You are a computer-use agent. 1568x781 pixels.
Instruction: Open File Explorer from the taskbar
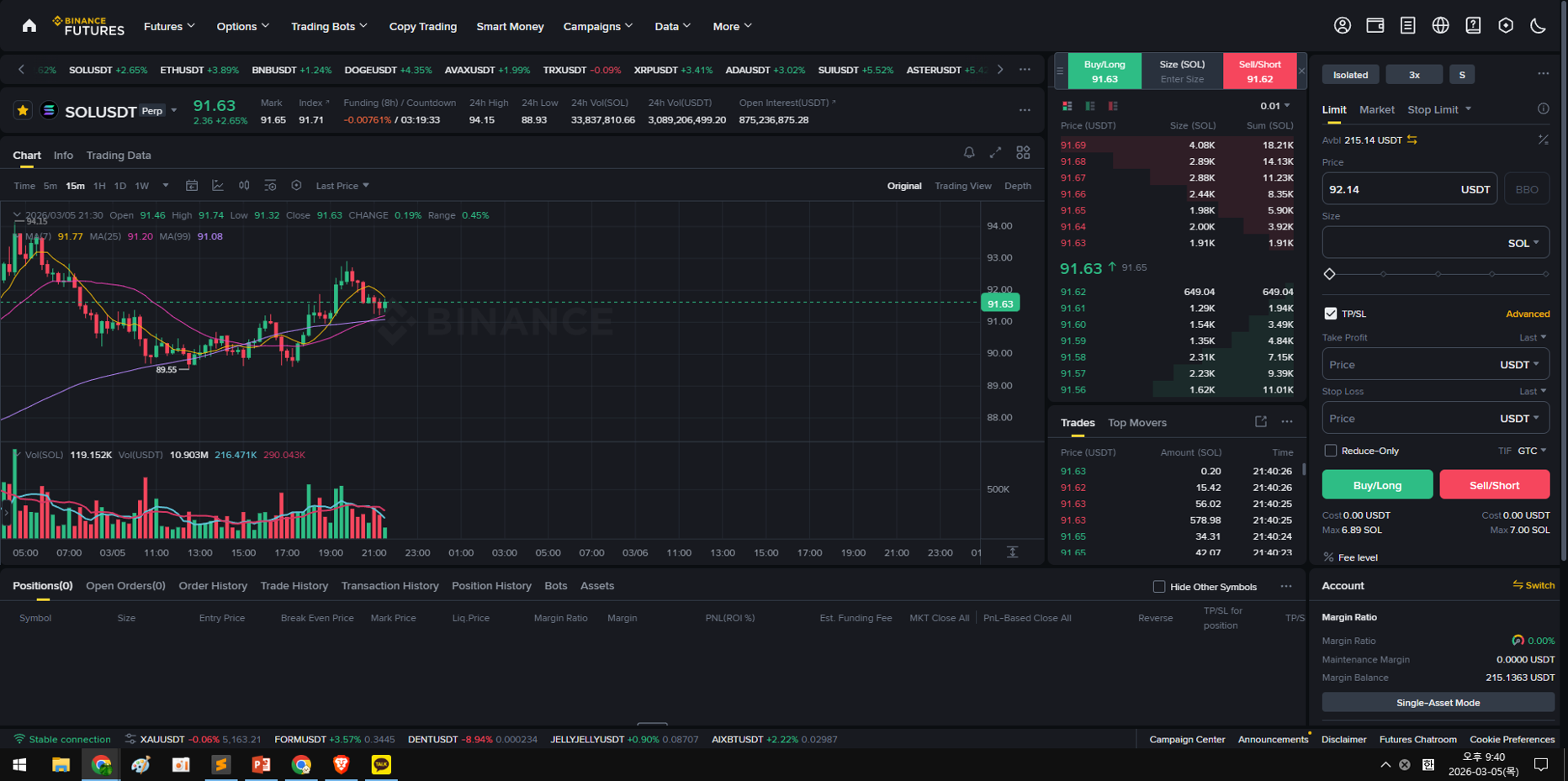pos(61,765)
